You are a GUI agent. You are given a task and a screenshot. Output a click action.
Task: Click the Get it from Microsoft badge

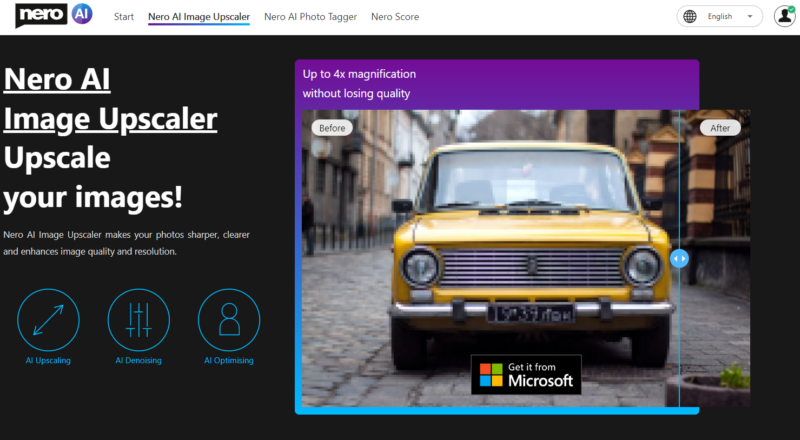pos(526,375)
